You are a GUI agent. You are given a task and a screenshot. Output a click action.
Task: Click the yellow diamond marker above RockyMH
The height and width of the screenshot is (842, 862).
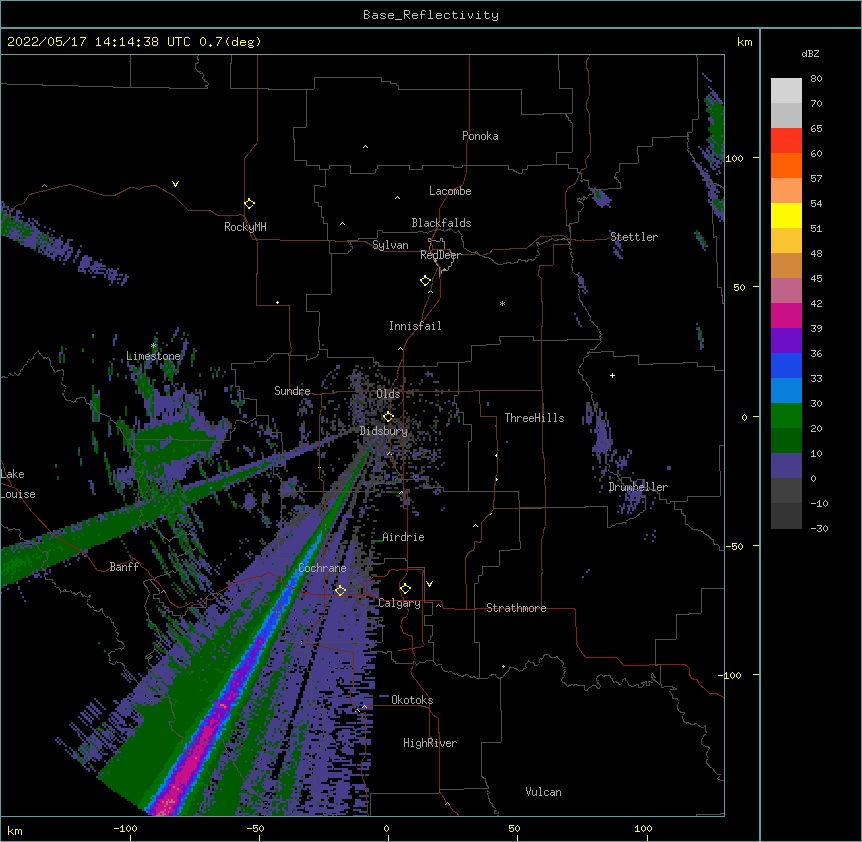click(x=249, y=204)
